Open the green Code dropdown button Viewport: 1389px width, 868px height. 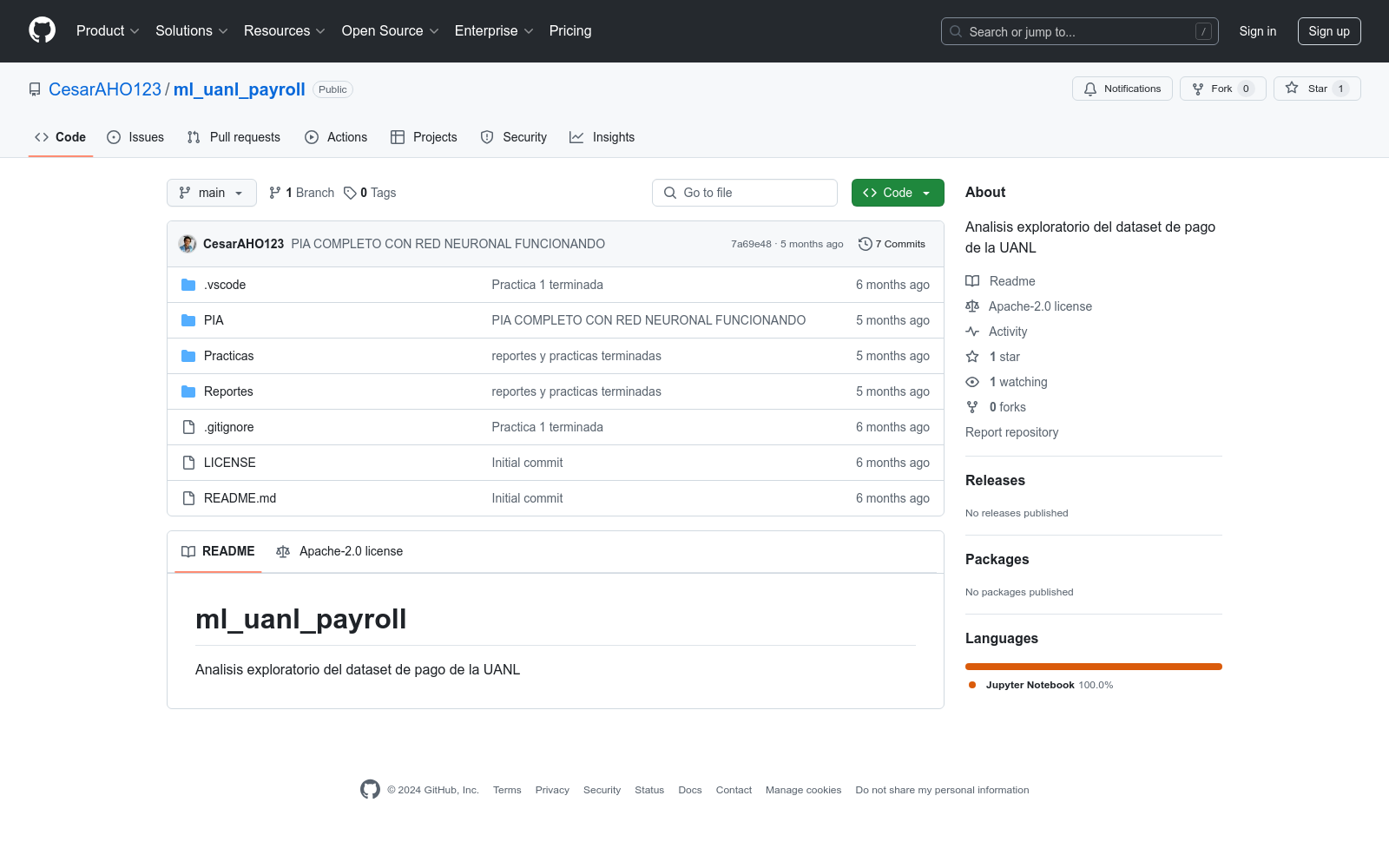[x=898, y=193]
